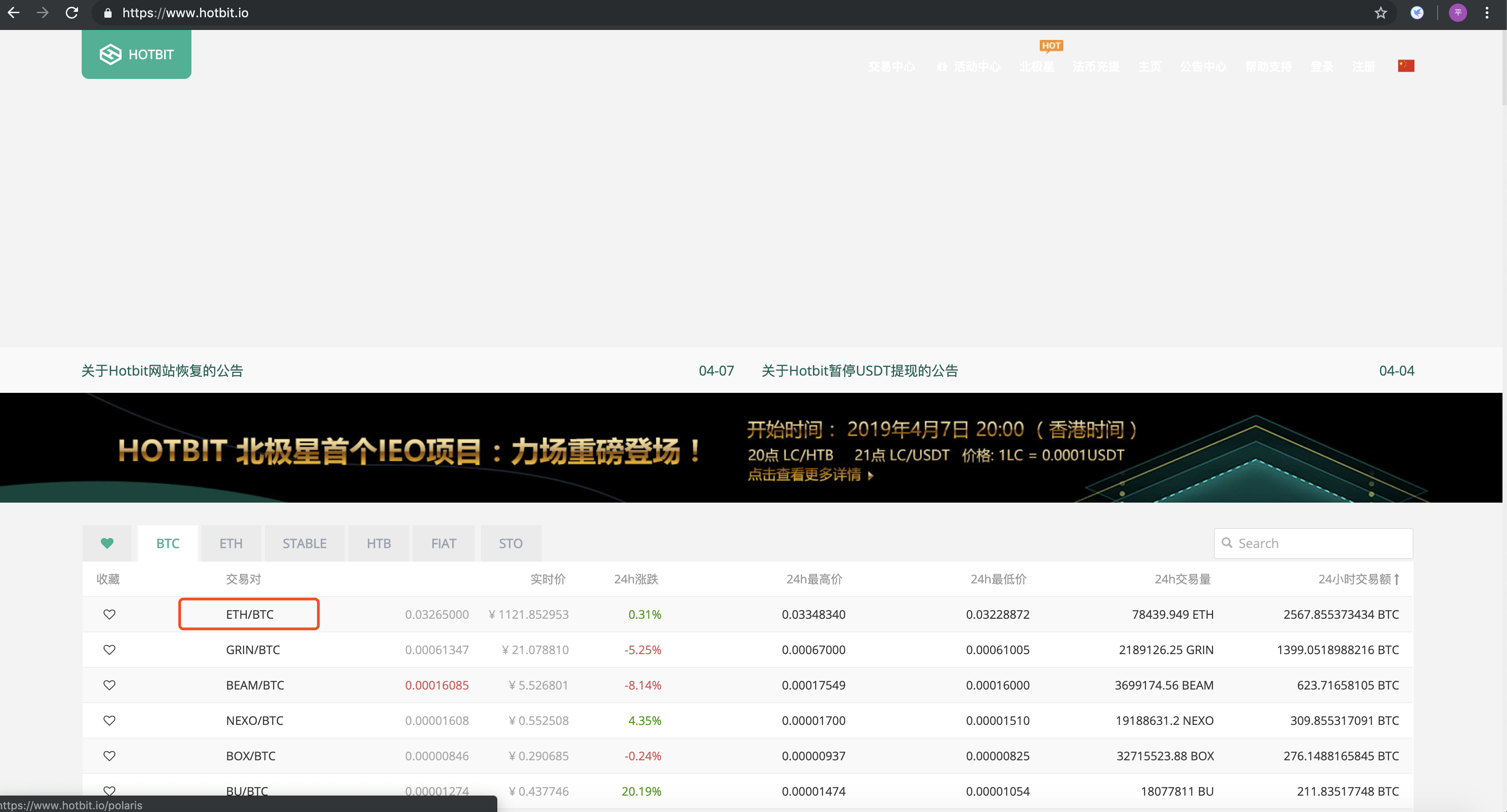Viewport: 1507px width, 812px height.
Task: Open the browser profile avatar
Action: (1458, 13)
